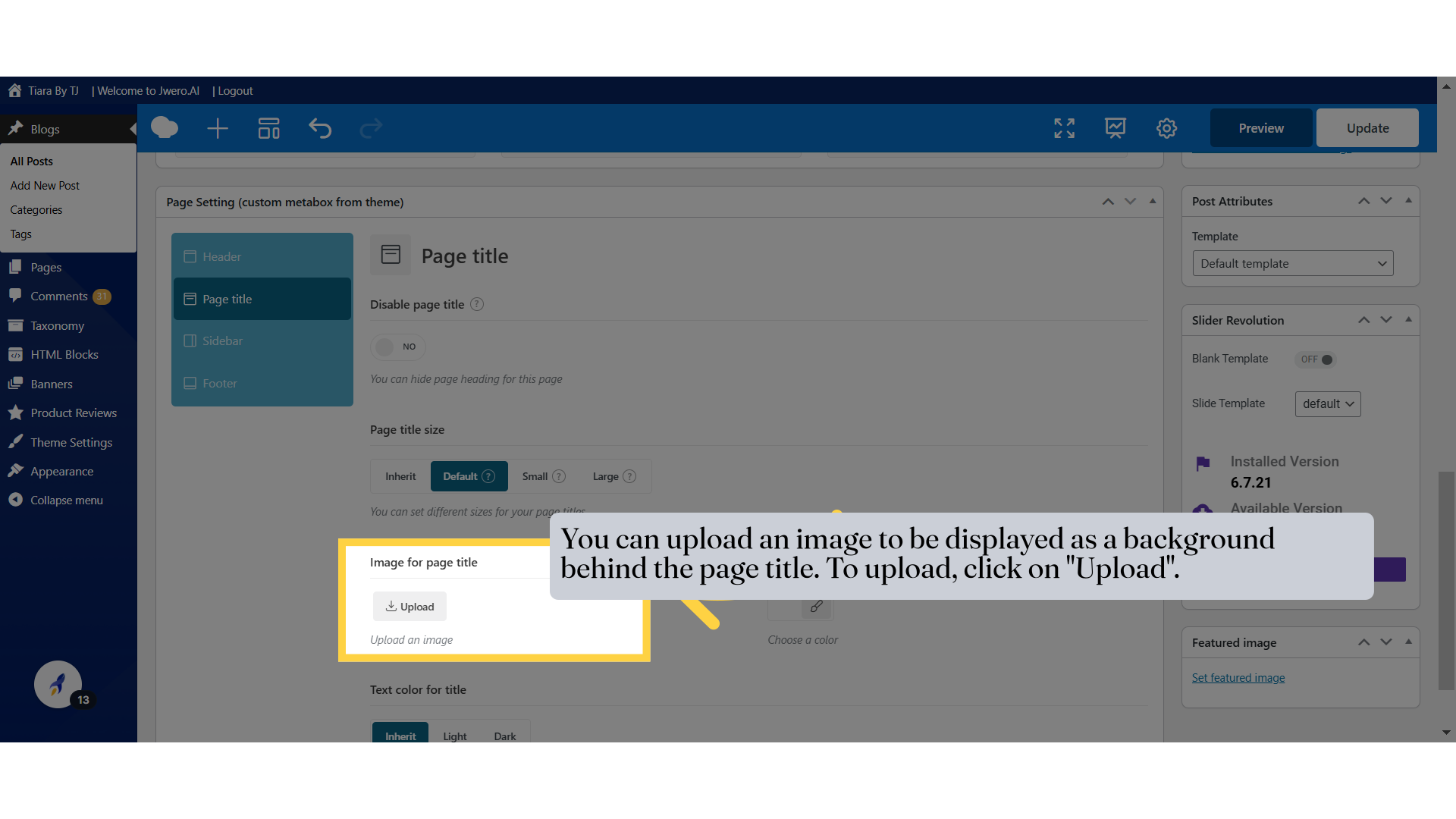Click the Upload image button

click(409, 607)
